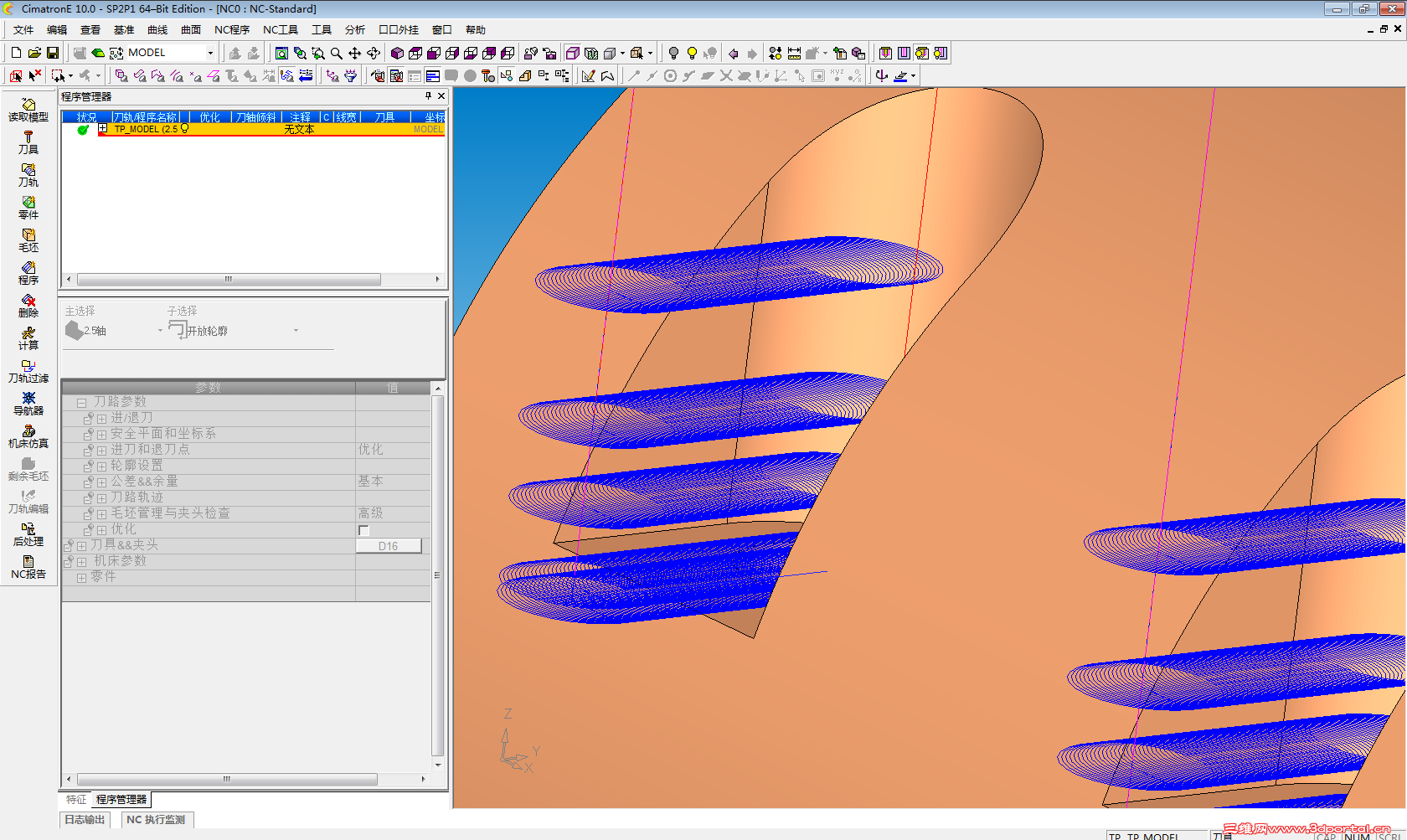
Task: Click the 参数 column header
Action: pos(209,388)
